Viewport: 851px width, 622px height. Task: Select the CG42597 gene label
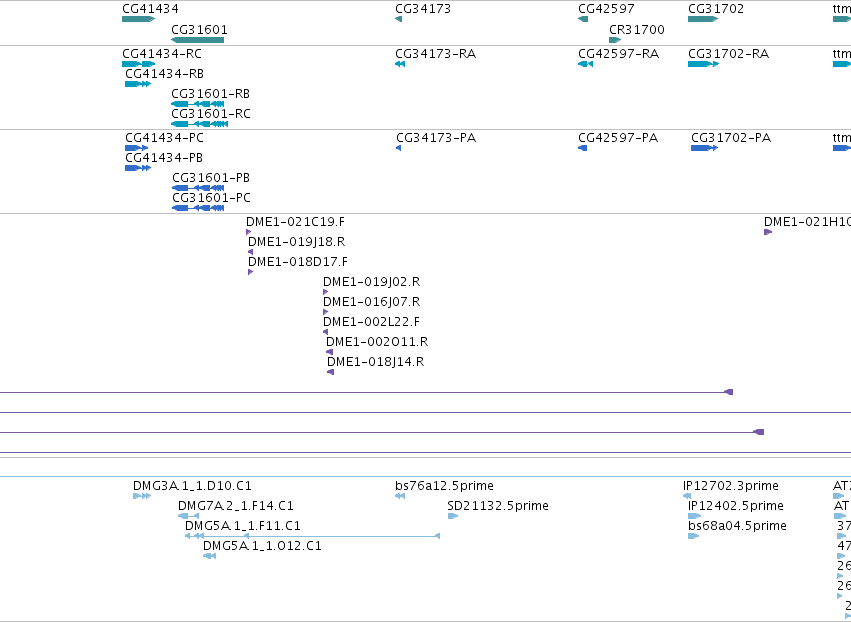606,9
